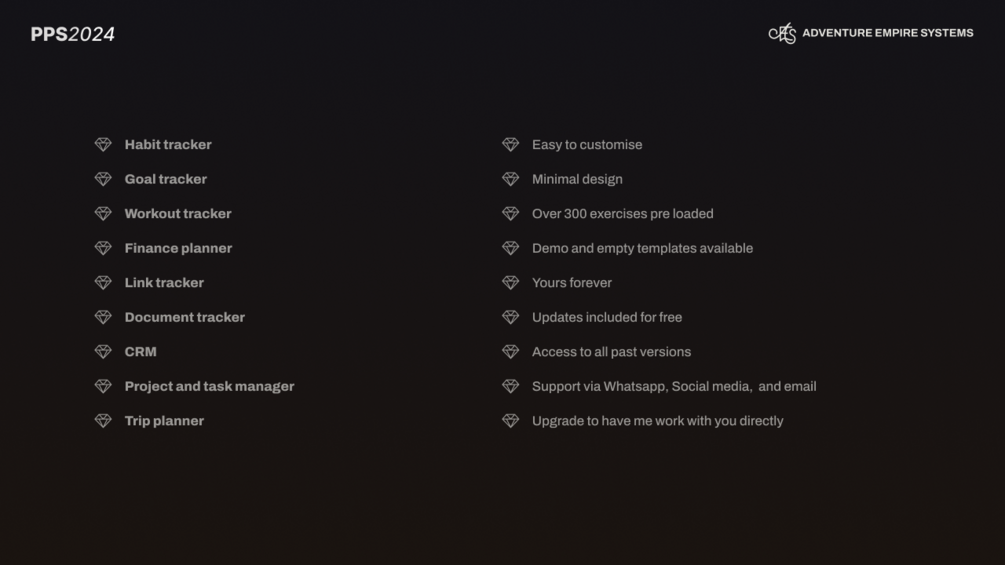Screen dimensions: 1005x565
Task: Click the diamond icon next to Trip planner
Action: coord(103,421)
